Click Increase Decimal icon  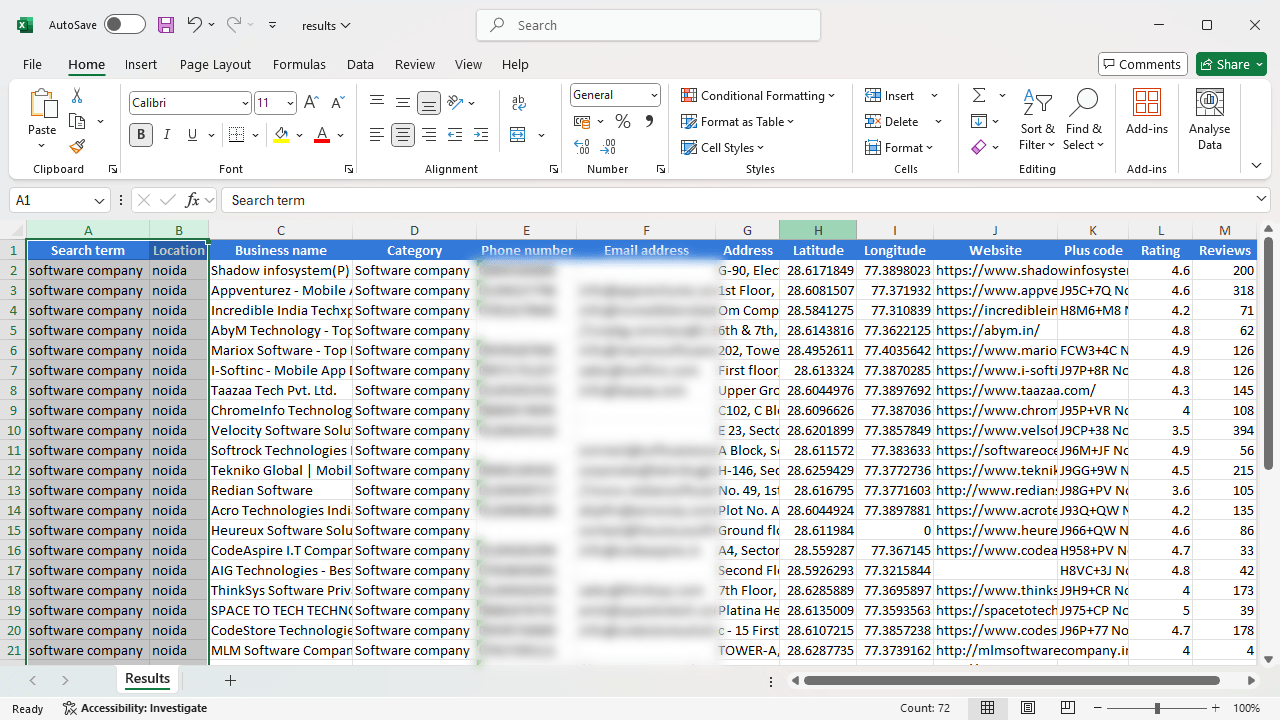(582, 147)
